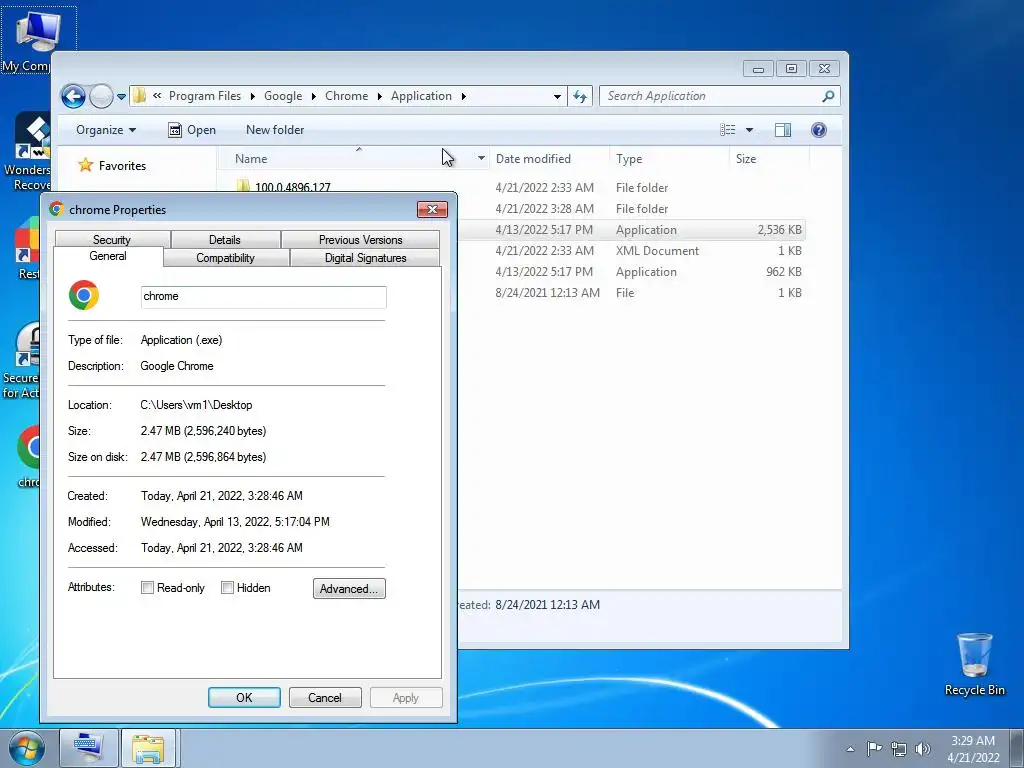
Task: Enable the Hidden checkbox
Action: coord(227,588)
